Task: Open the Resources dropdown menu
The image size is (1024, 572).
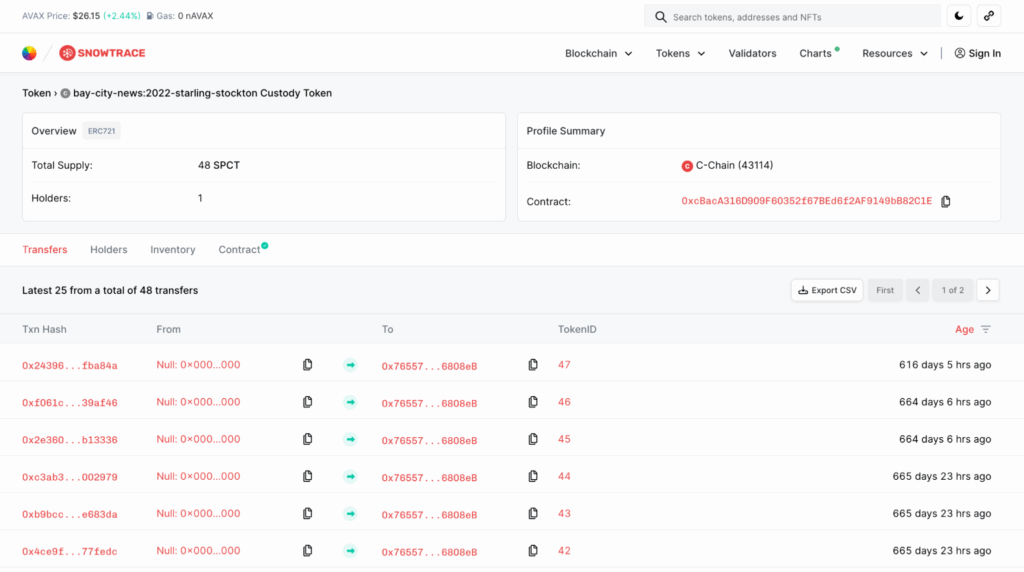Action: point(895,54)
